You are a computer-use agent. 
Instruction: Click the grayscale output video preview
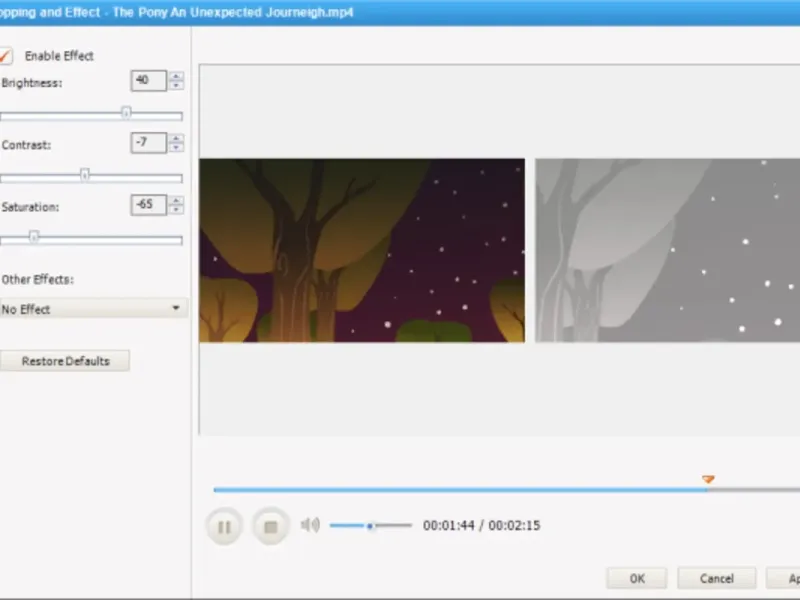(667, 251)
